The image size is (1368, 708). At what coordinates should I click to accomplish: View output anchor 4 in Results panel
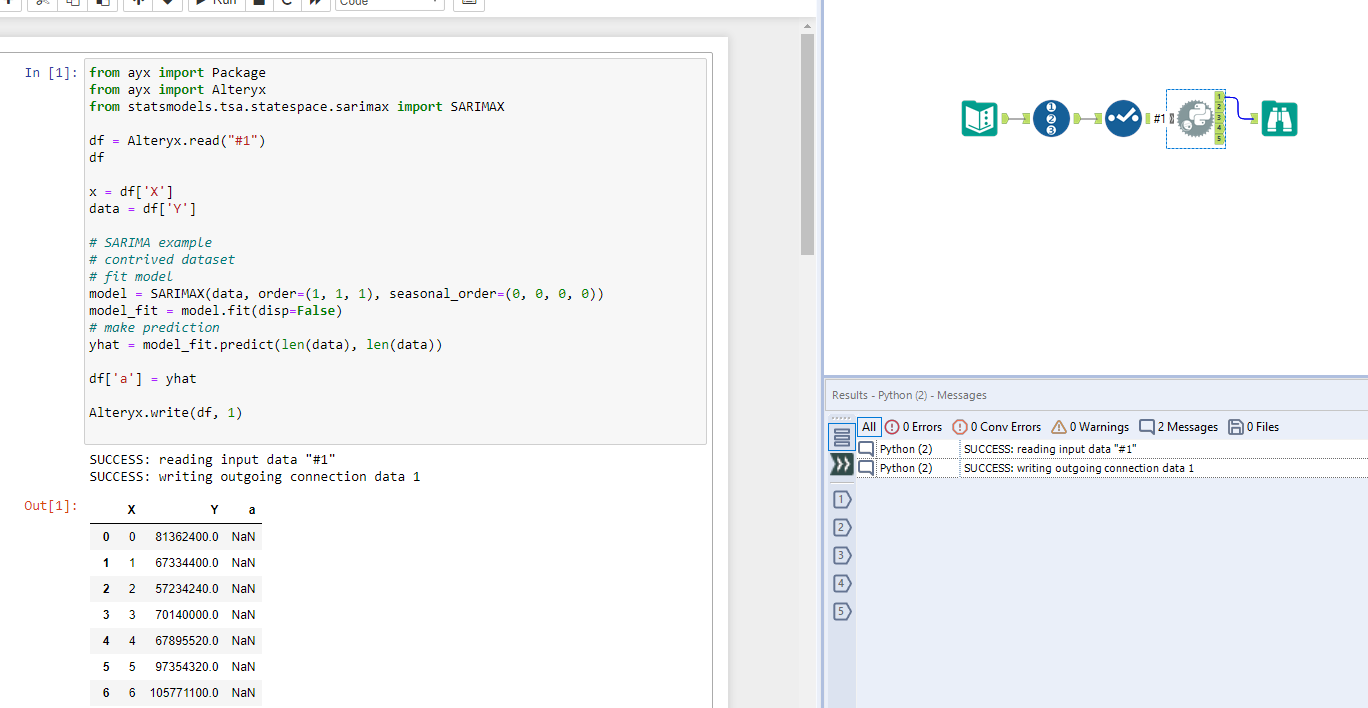click(x=842, y=583)
